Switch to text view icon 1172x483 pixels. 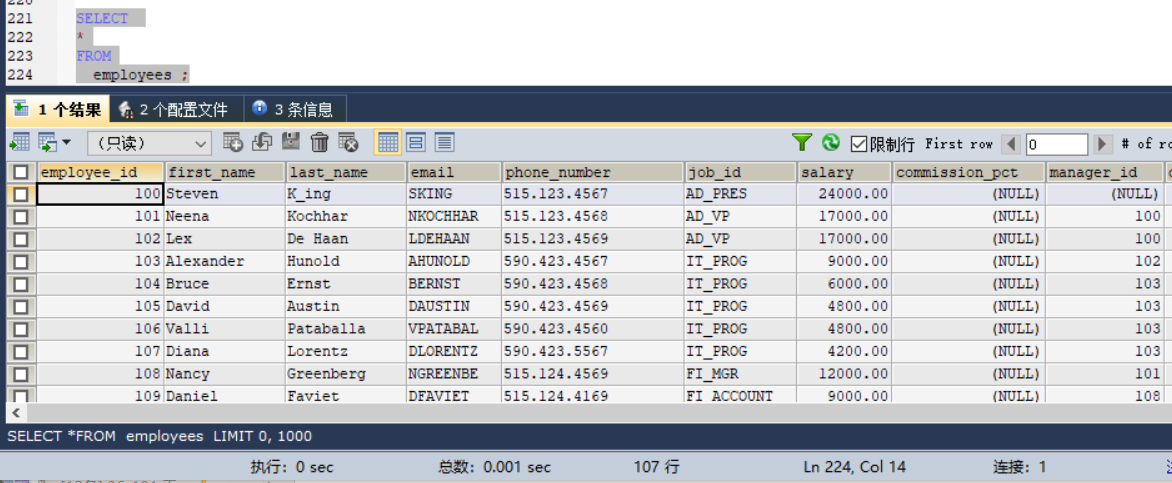click(445, 142)
